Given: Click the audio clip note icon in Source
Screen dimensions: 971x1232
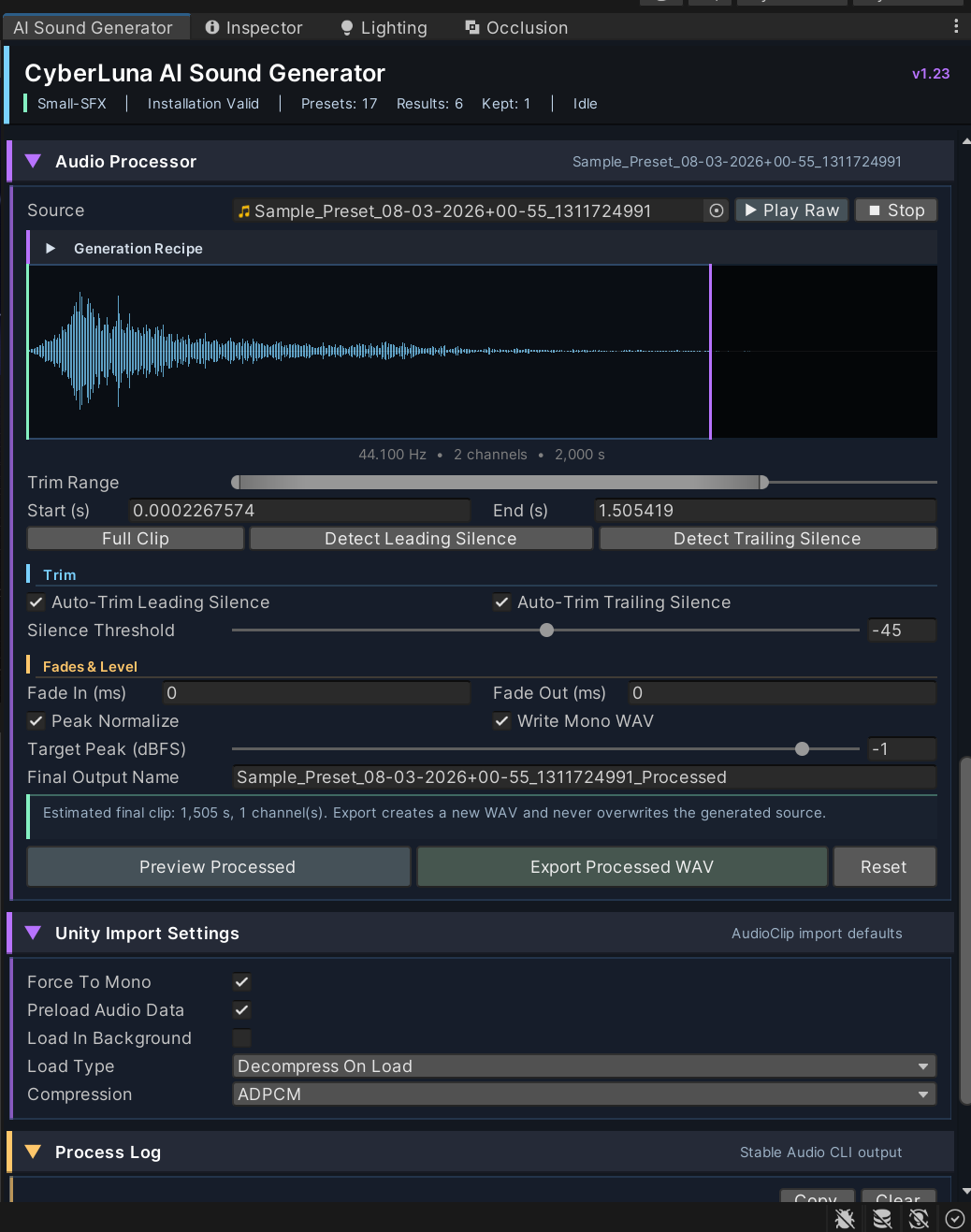Looking at the screenshot, I should [x=244, y=211].
